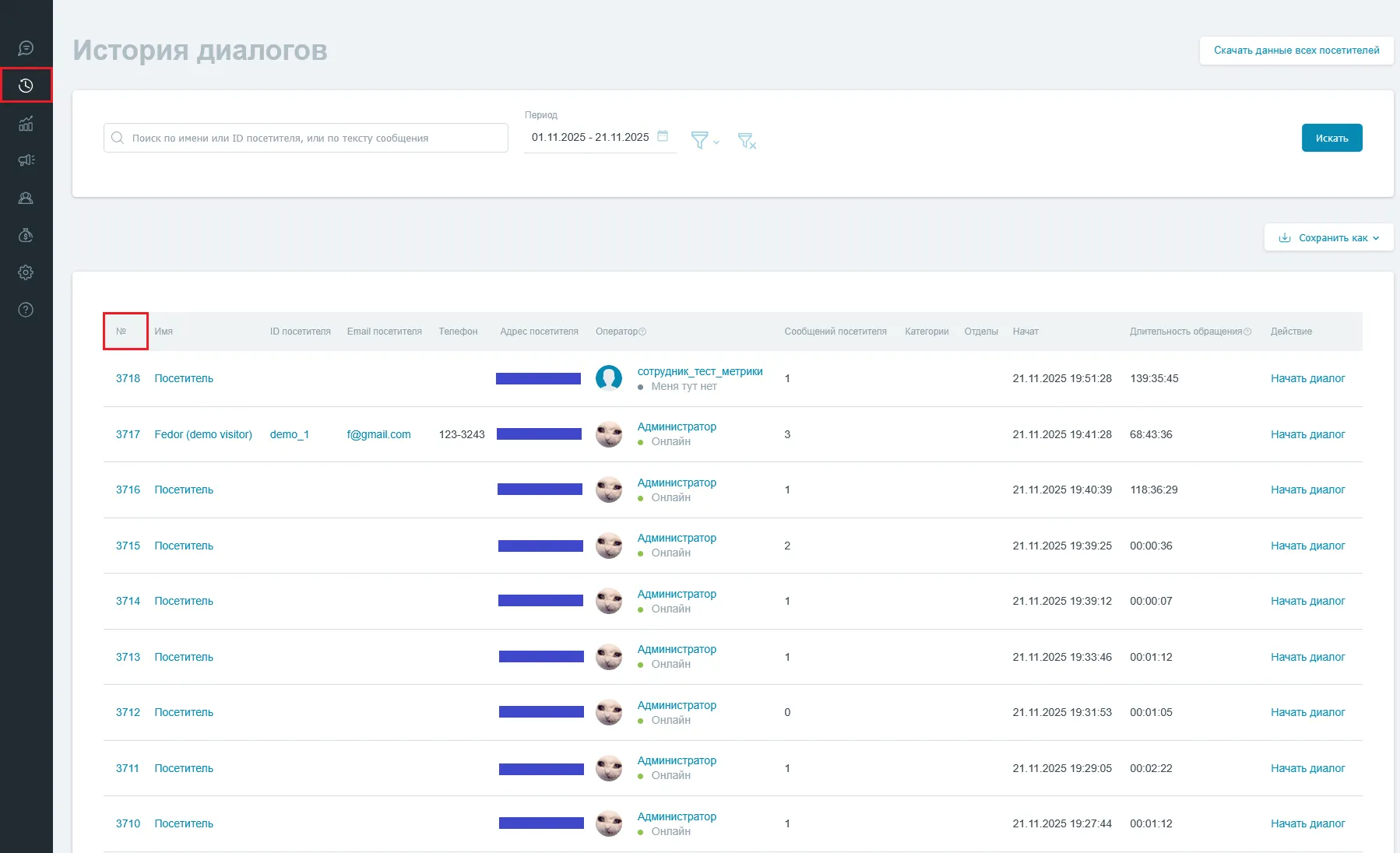The width and height of the screenshot is (1400, 853).
Task: Click the 'Начат' column header
Action: pos(1025,332)
